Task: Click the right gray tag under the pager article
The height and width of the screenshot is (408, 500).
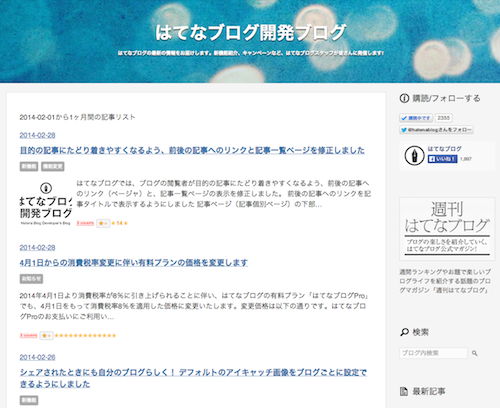Action: coord(53,166)
